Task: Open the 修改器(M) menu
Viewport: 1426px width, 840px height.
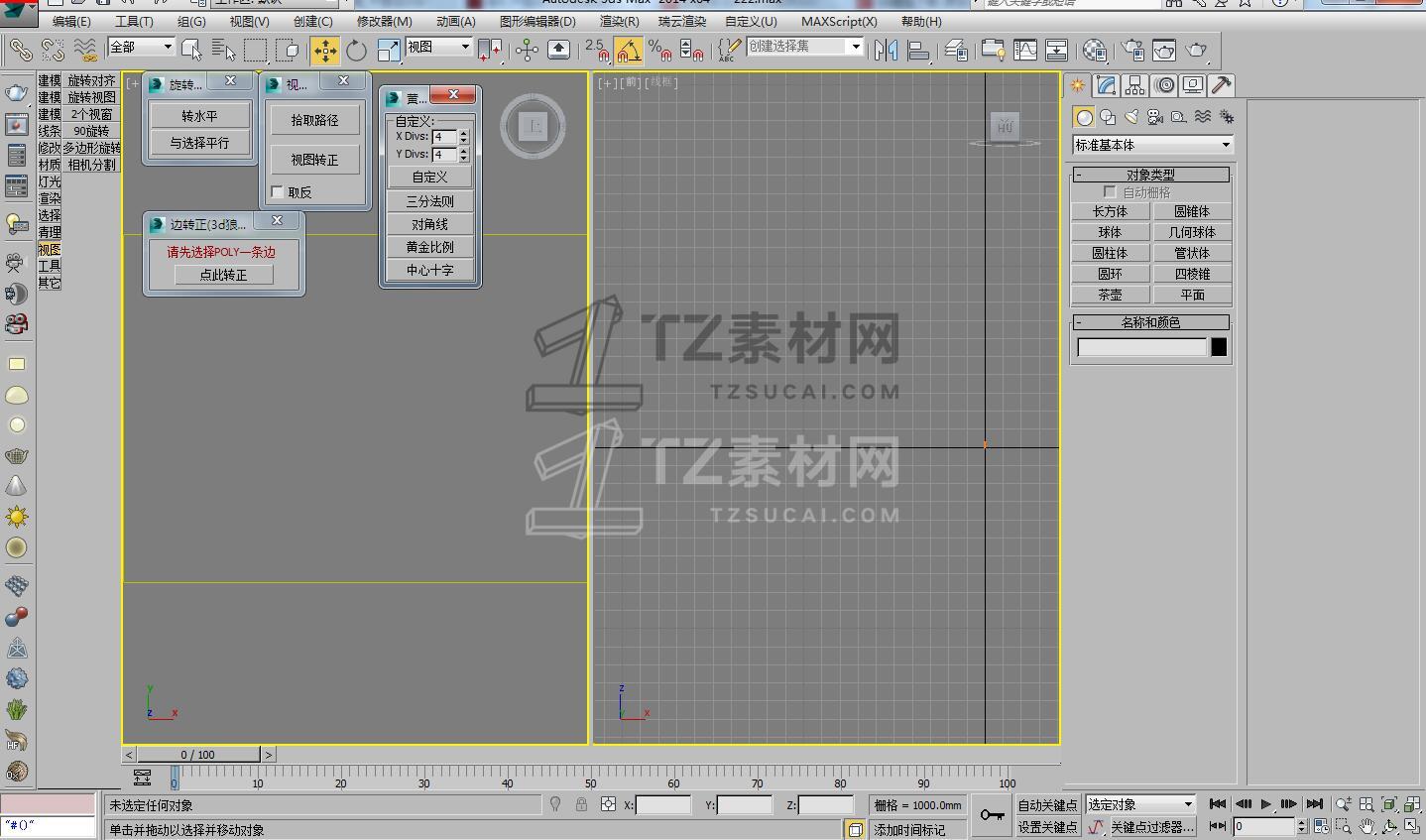Action: pos(384,21)
